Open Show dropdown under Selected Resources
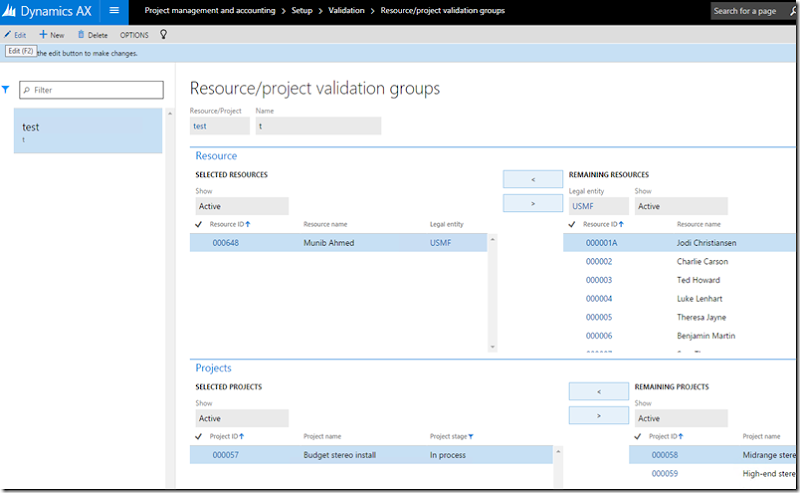Screen dimensions: 800x493 click(241, 206)
